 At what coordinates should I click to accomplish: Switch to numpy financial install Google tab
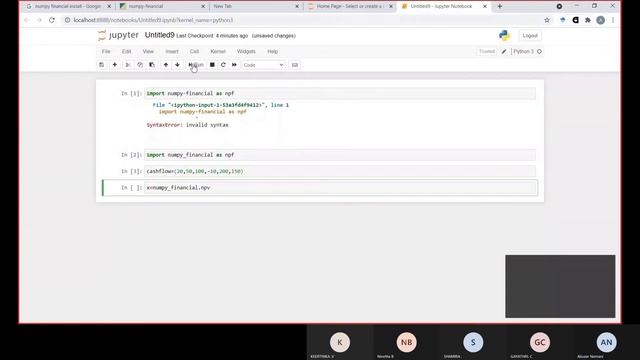[x=67, y=7]
